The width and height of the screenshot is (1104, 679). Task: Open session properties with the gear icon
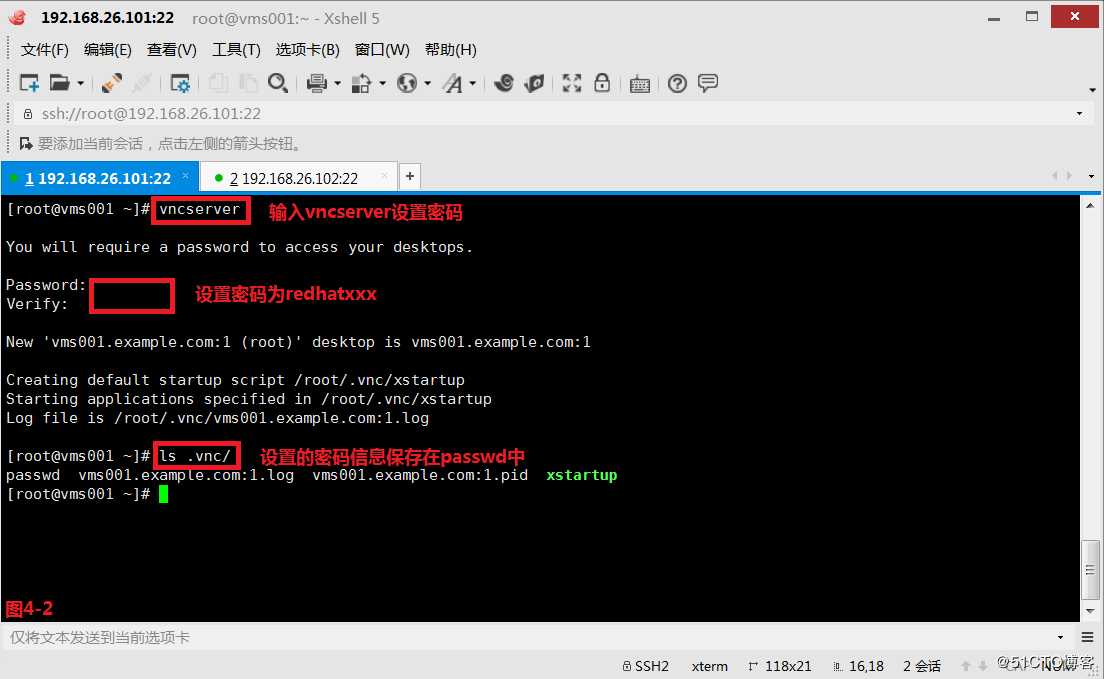tap(180, 83)
